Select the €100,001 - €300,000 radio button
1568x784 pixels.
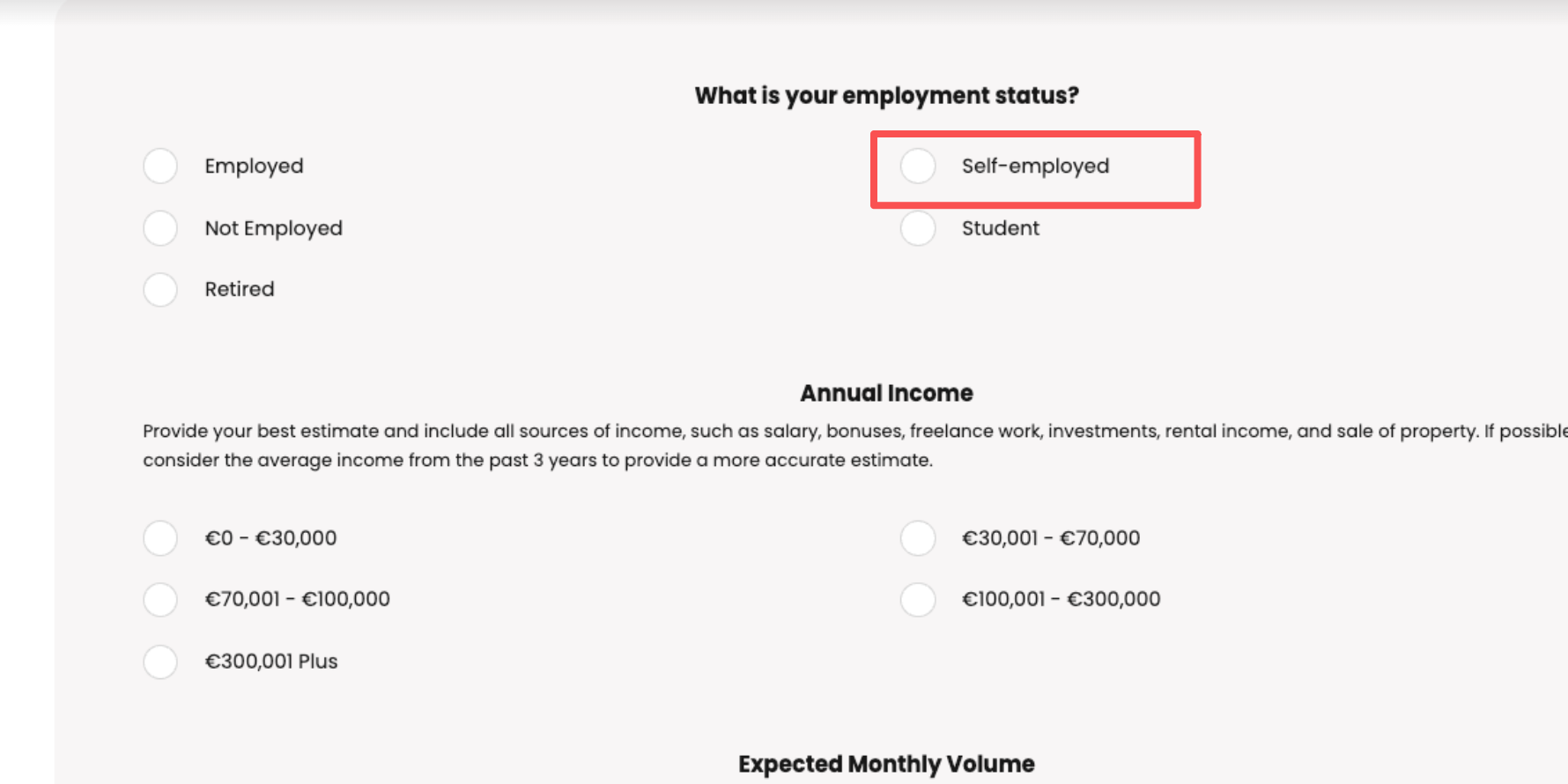point(918,599)
